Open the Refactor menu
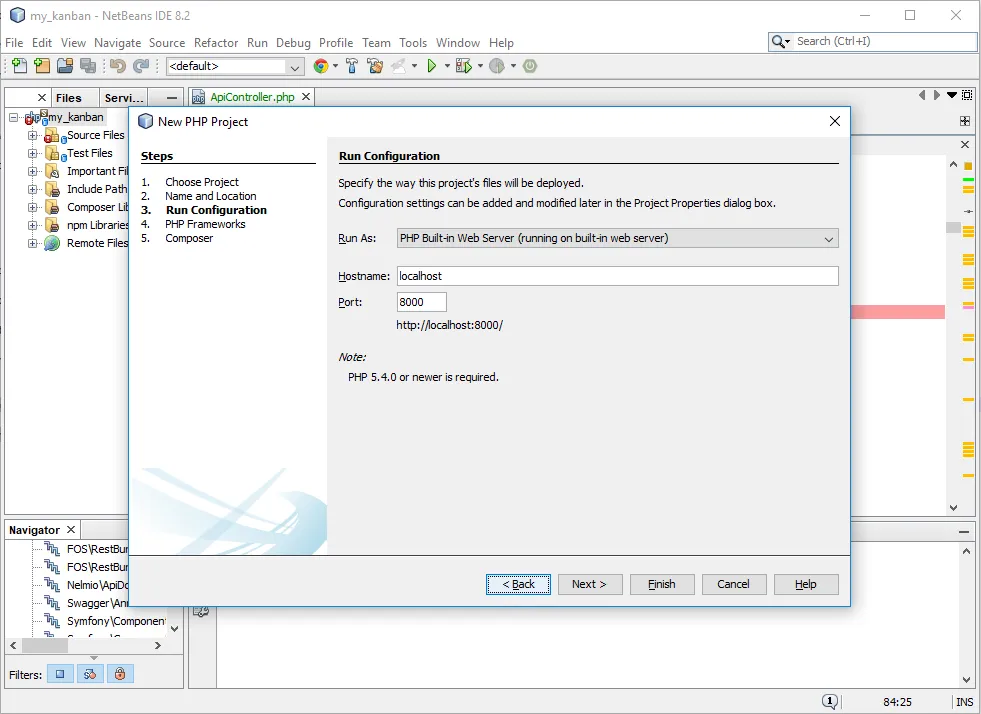The width and height of the screenshot is (981, 714). 216,43
